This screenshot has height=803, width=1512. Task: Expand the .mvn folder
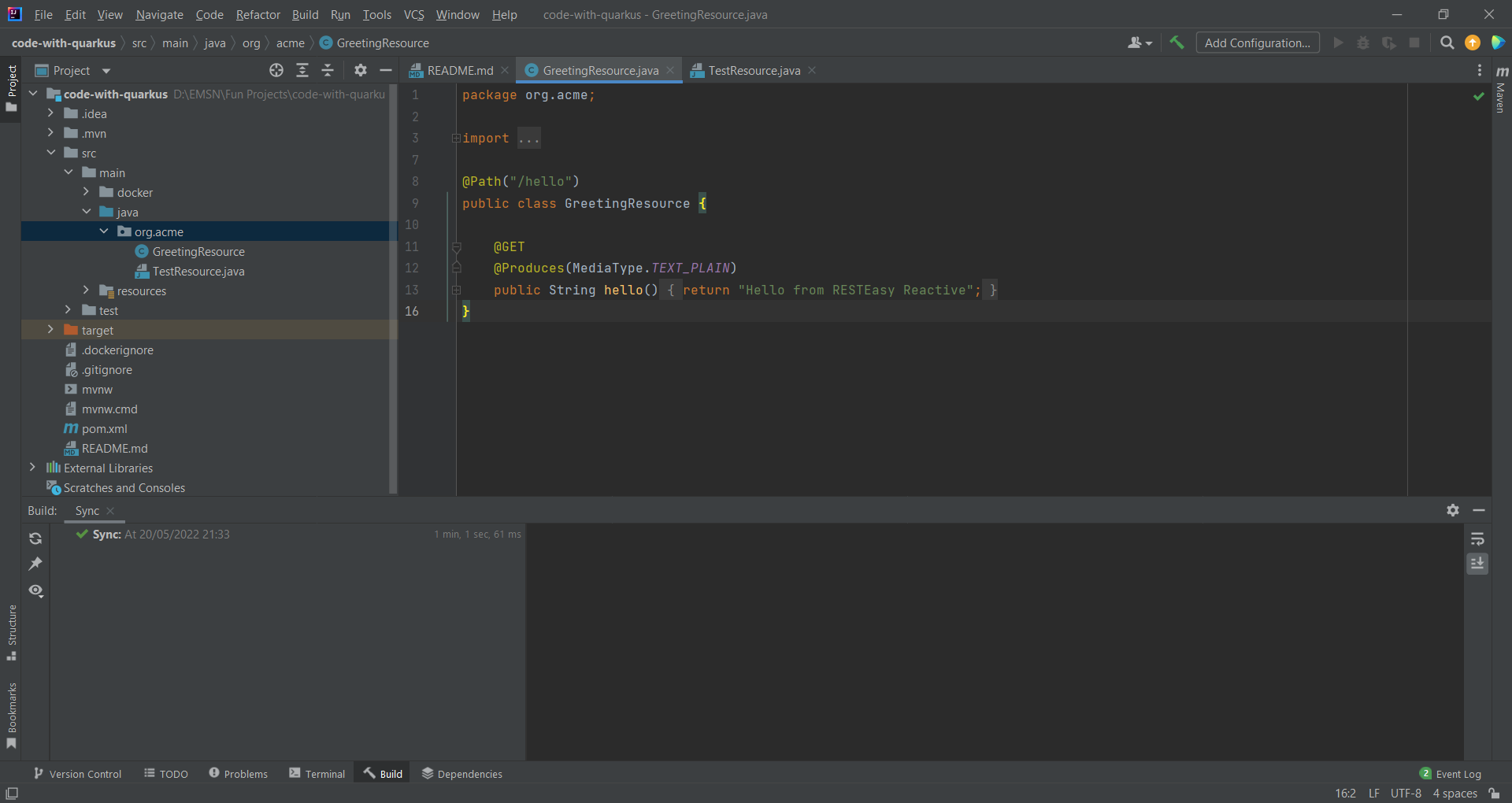(50, 133)
